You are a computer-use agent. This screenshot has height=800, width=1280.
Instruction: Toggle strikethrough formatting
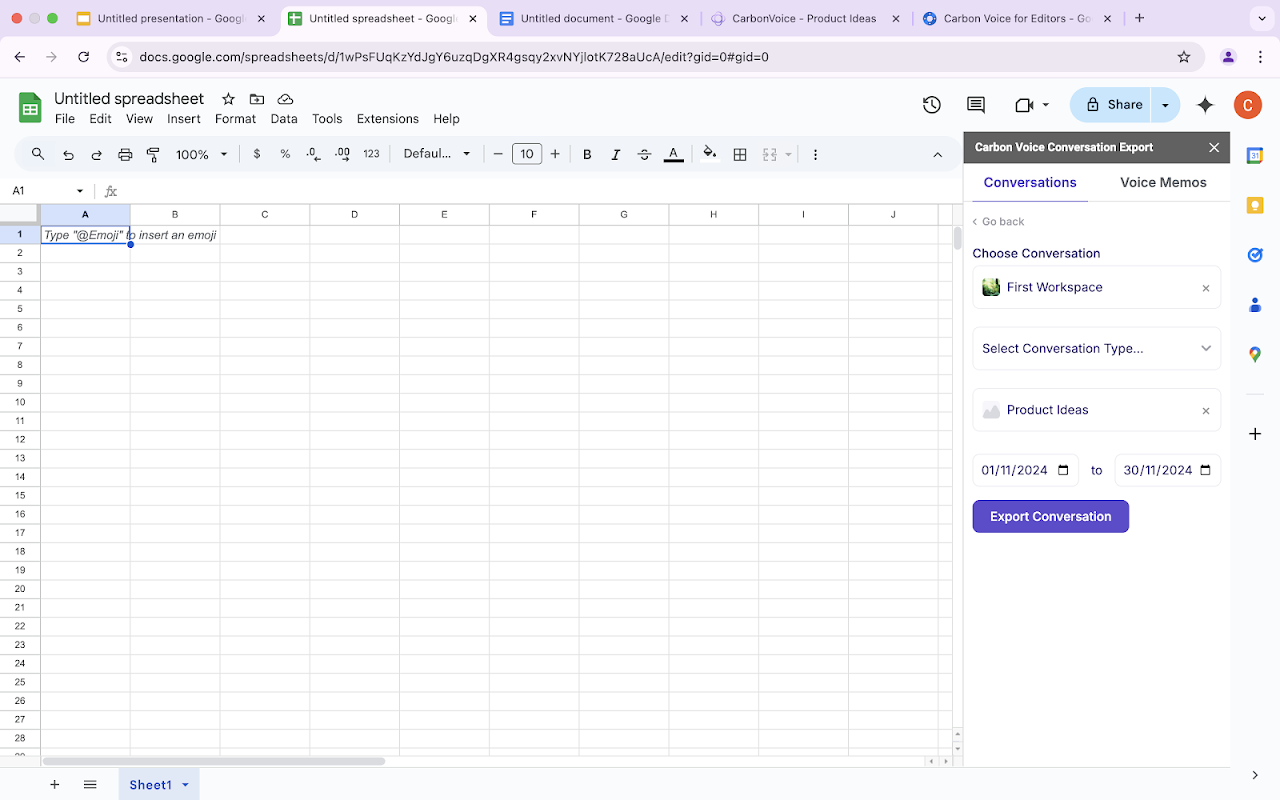tap(644, 154)
